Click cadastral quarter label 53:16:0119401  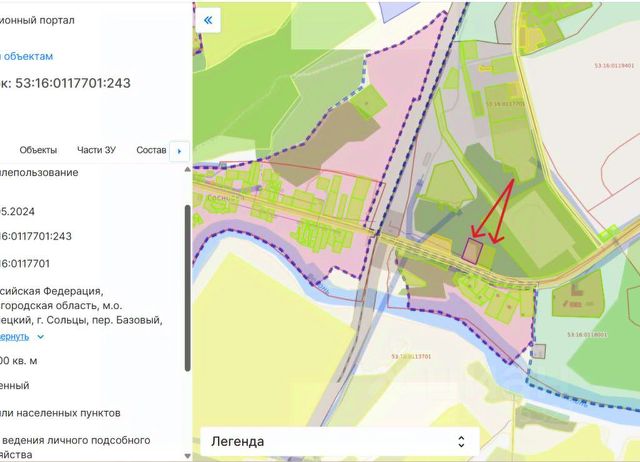(614, 65)
